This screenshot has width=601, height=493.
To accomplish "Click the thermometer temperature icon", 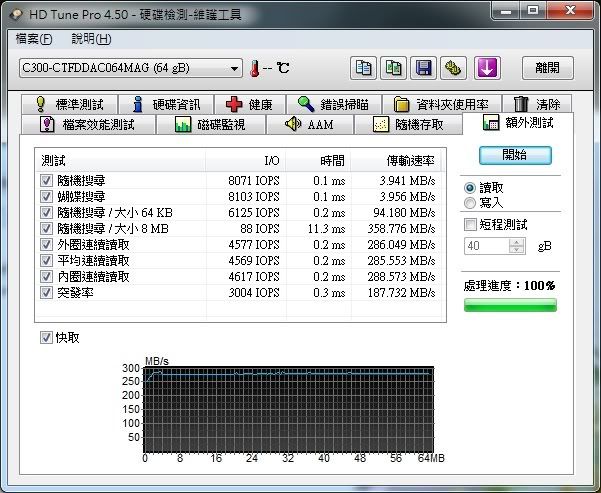I will (x=255, y=69).
